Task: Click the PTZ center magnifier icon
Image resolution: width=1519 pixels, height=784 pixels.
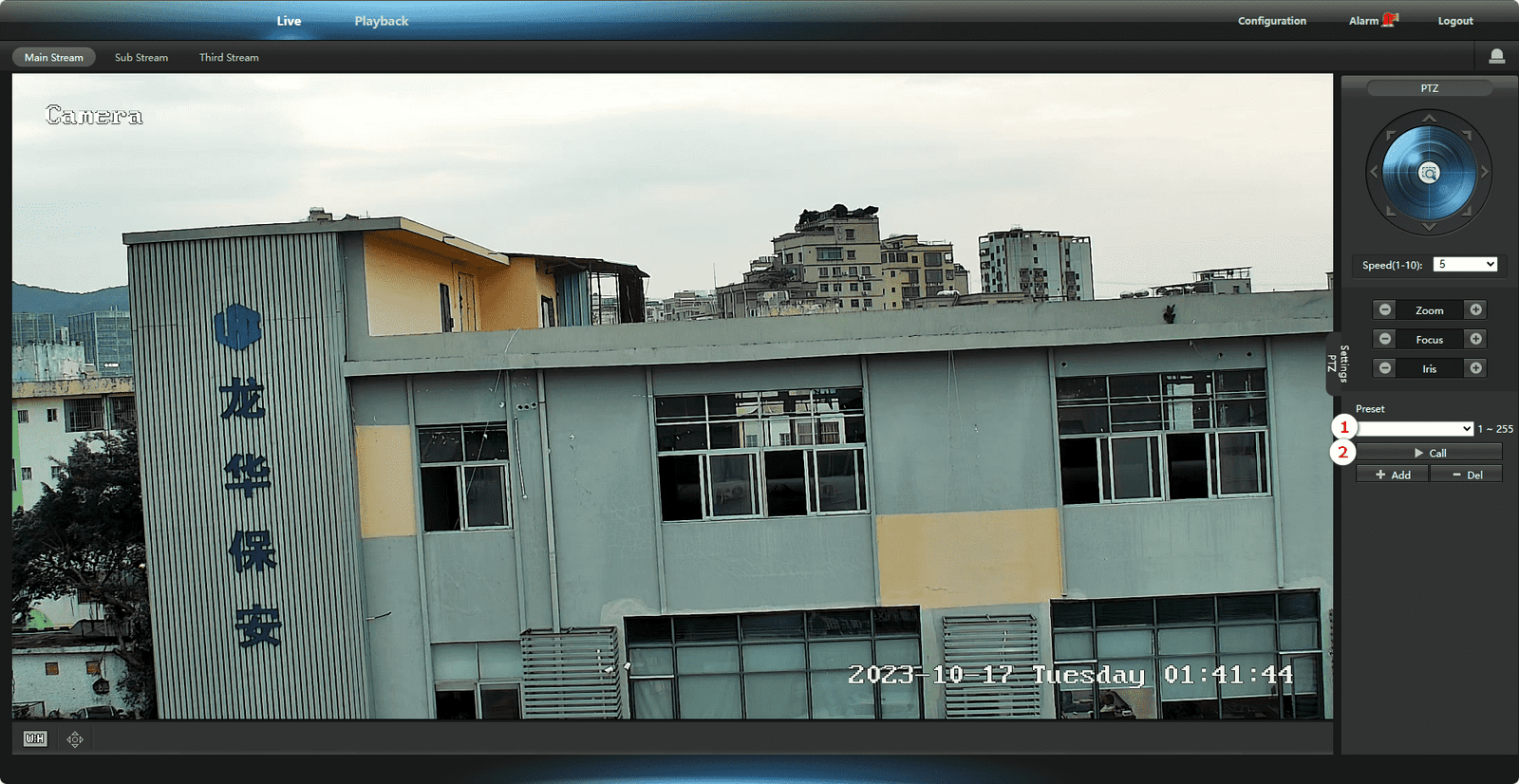Action: click(x=1429, y=173)
